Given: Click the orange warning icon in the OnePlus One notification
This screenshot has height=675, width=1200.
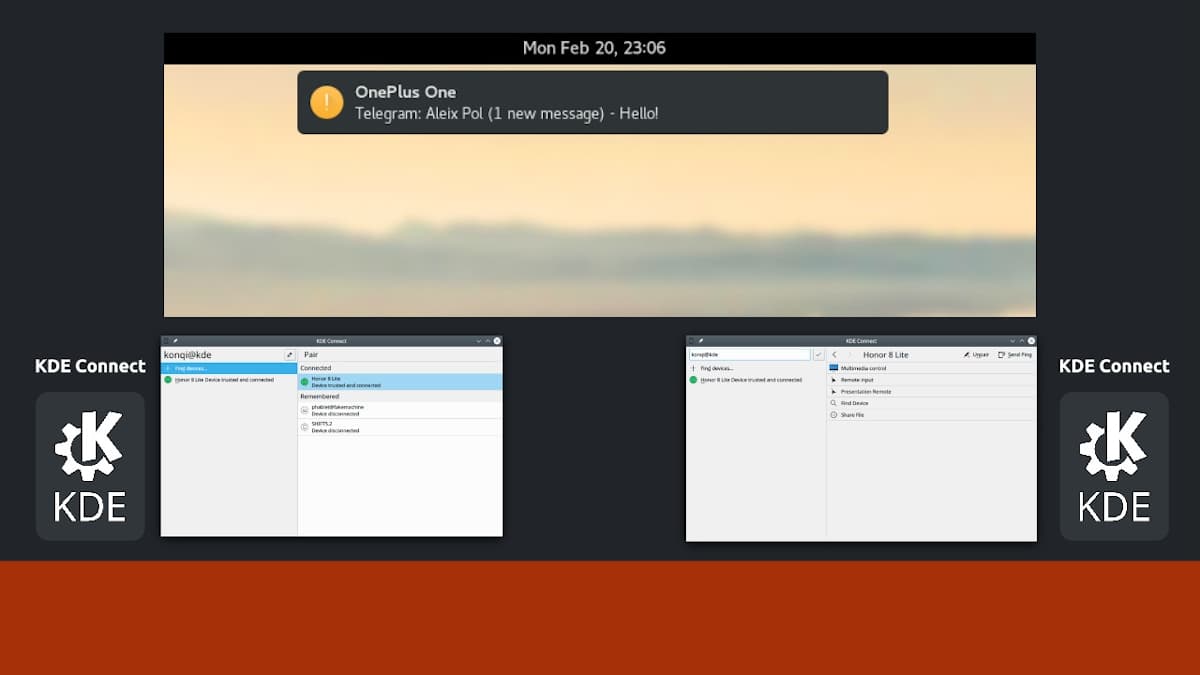Looking at the screenshot, I should click(327, 102).
